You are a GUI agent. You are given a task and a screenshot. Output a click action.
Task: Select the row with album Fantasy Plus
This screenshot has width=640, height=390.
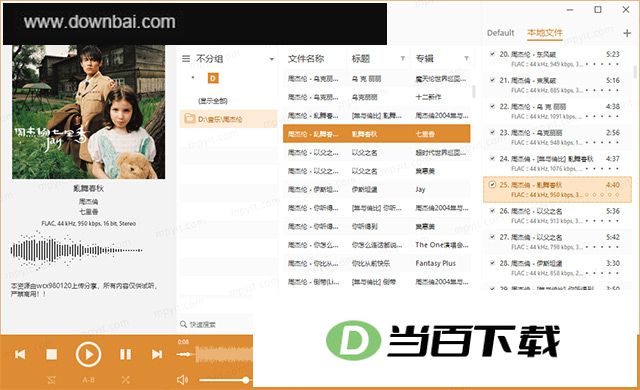[376, 263]
